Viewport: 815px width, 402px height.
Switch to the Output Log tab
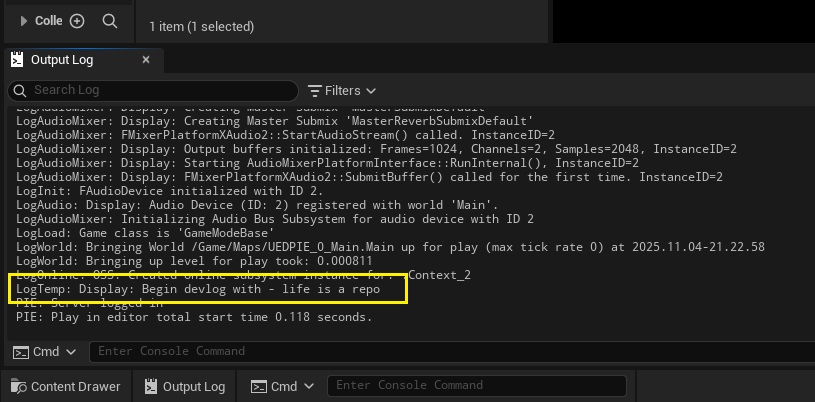coord(62,60)
